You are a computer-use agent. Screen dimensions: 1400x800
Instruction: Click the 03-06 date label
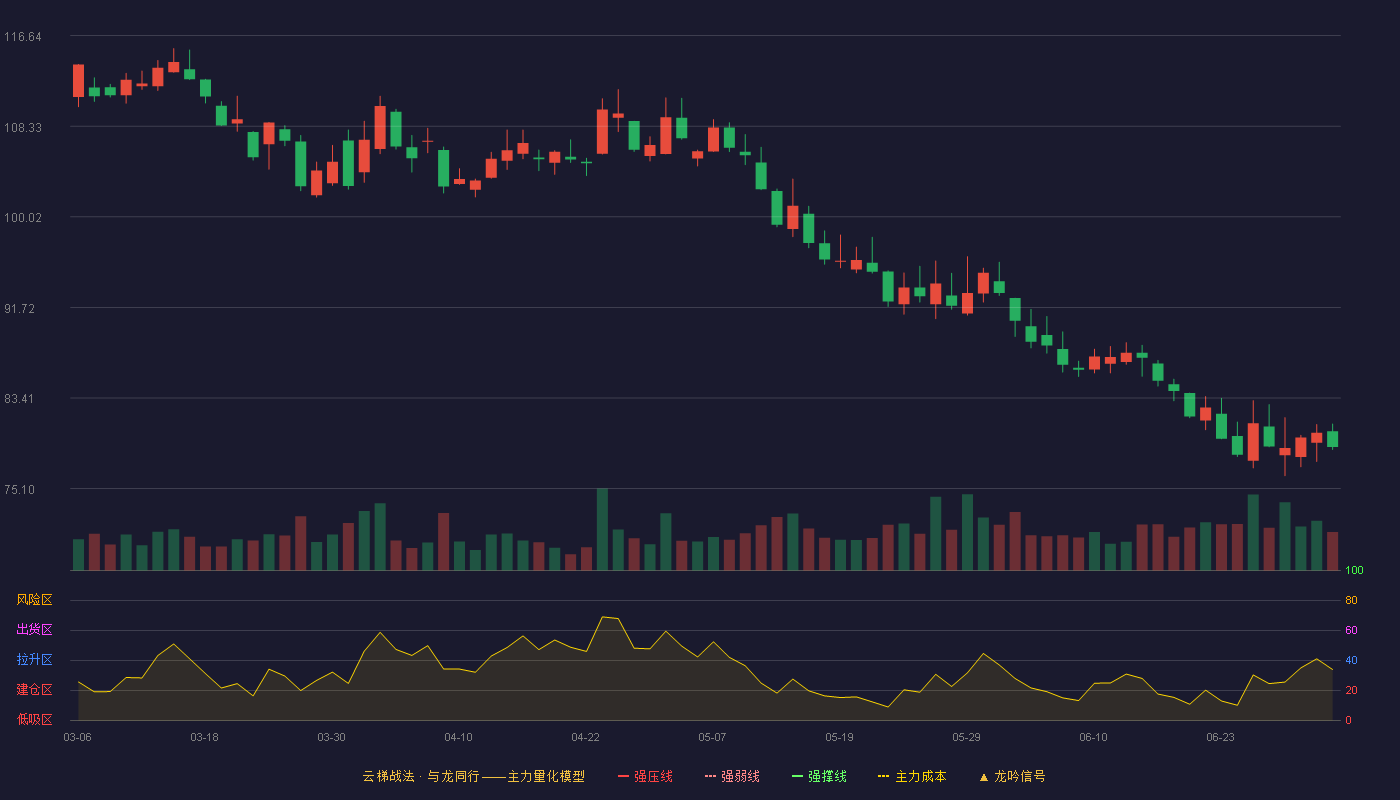78,737
